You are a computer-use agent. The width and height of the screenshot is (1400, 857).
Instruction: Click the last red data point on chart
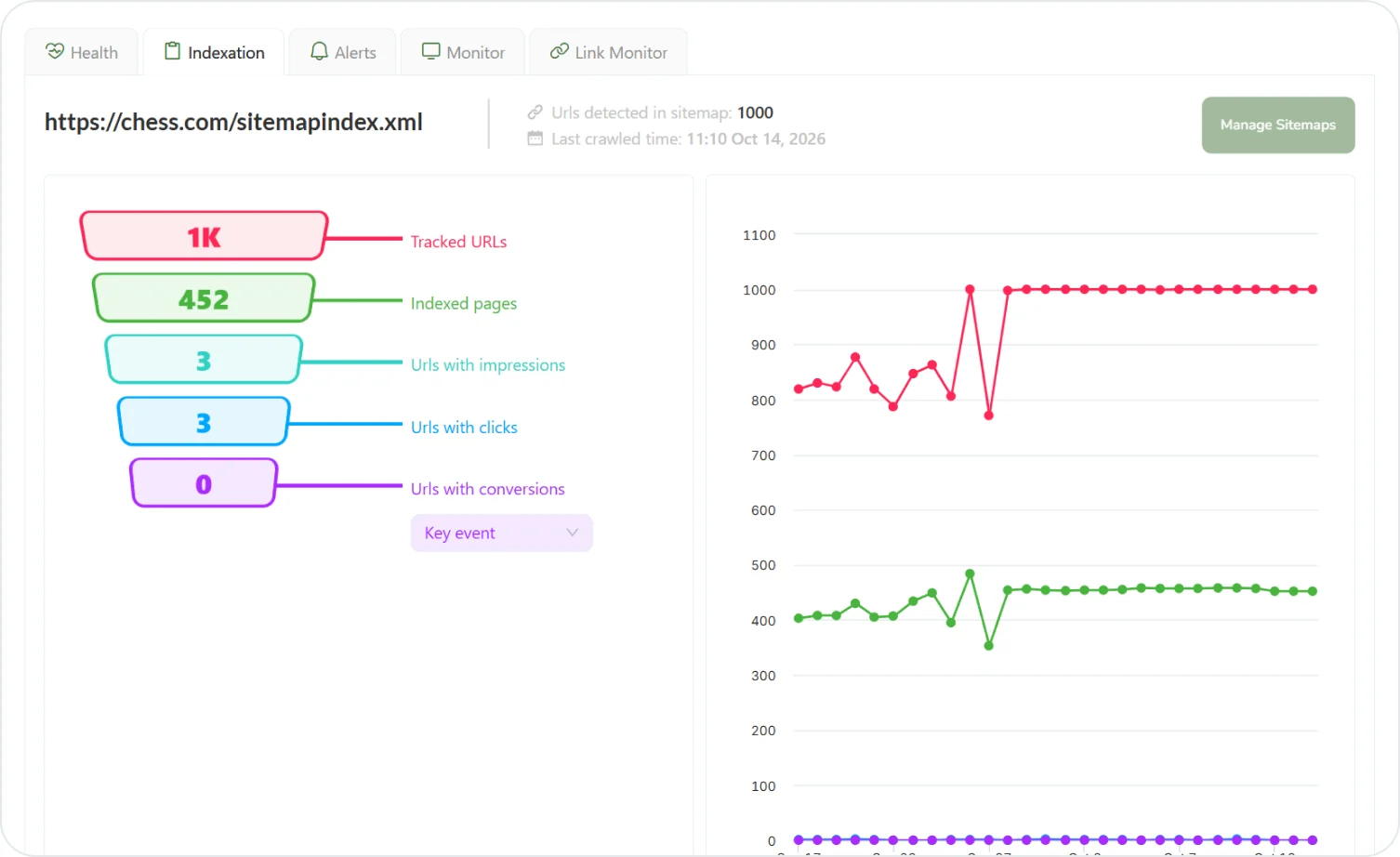[1313, 289]
